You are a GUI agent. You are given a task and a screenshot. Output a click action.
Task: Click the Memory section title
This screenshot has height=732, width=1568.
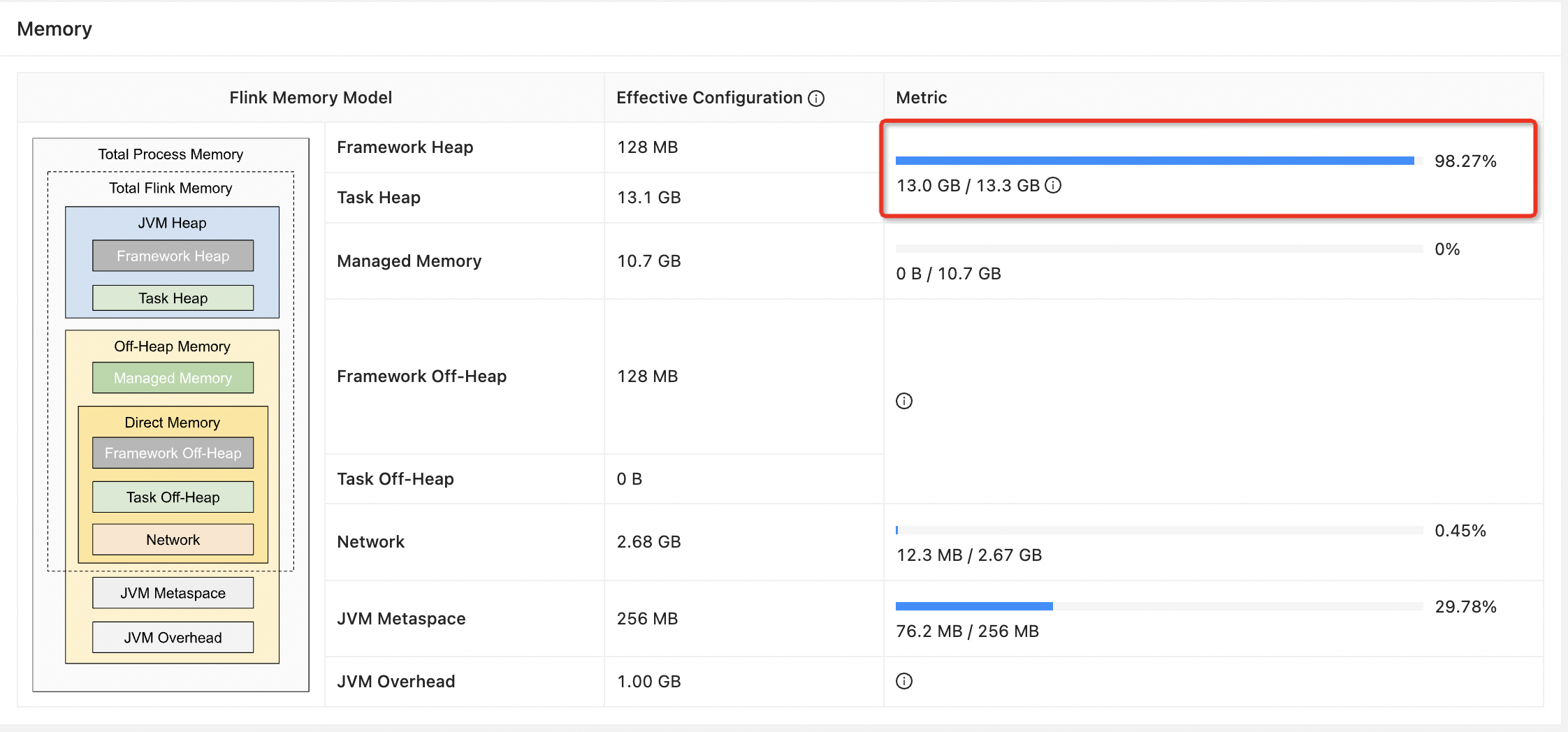pyautogui.click(x=55, y=29)
